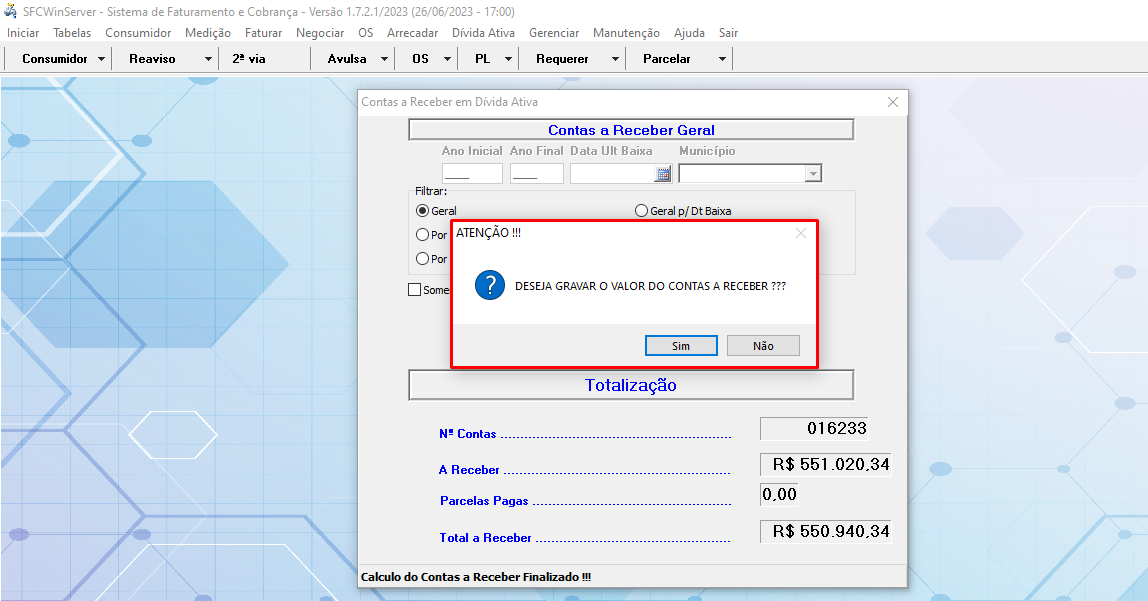Click the Ano Final input field
Screen dimensions: 1148x601
[537, 174]
